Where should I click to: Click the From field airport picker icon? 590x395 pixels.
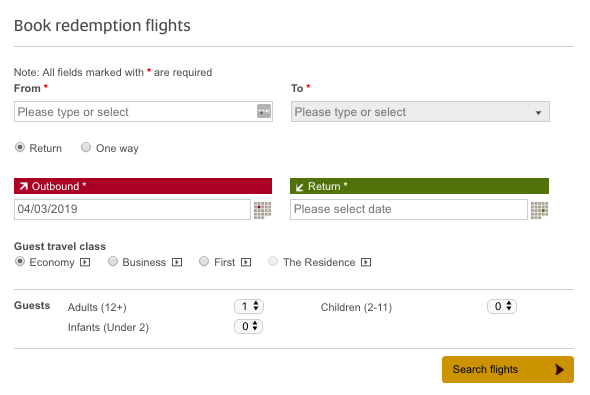pos(264,111)
